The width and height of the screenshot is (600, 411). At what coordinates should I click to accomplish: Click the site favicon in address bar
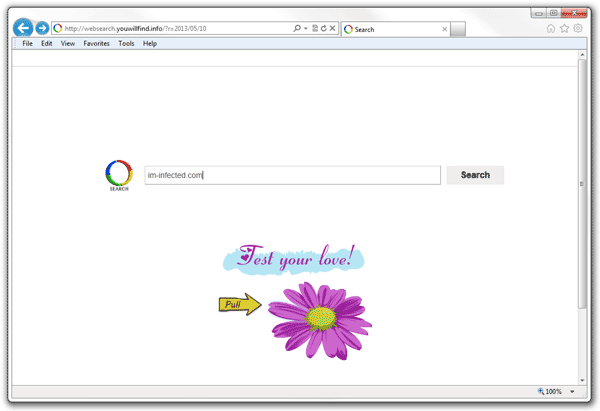(x=58, y=28)
